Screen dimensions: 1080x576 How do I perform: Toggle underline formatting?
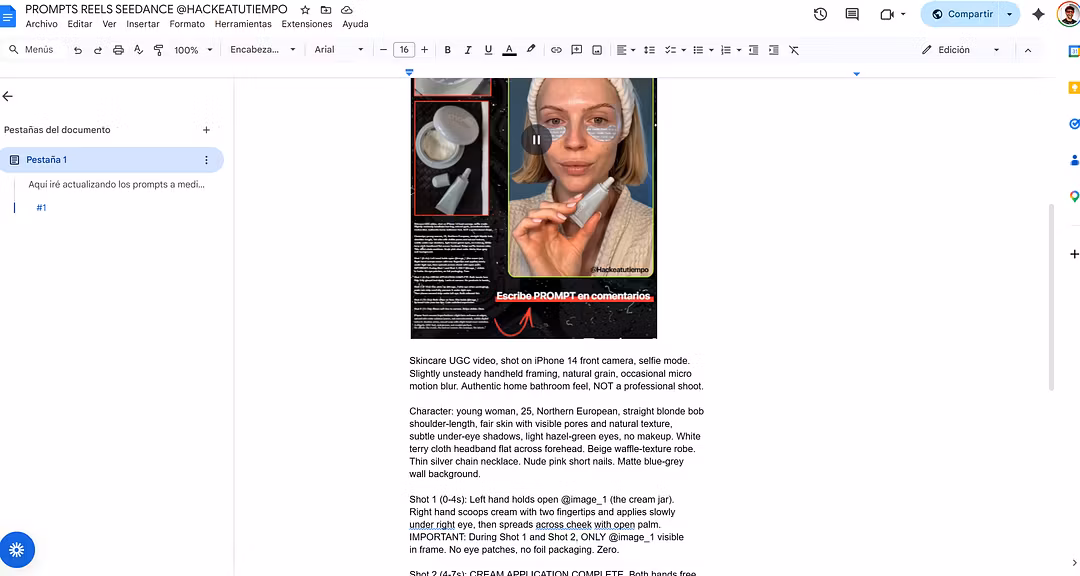[487, 49]
